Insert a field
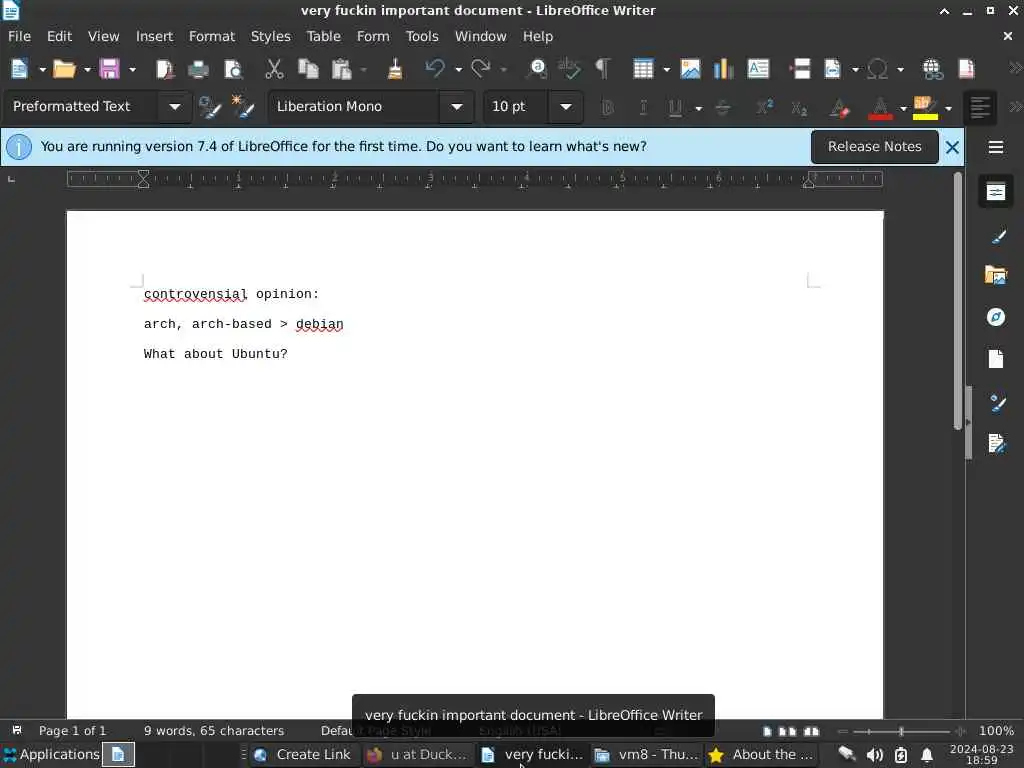The height and width of the screenshot is (768, 1024). pyautogui.click(x=833, y=69)
